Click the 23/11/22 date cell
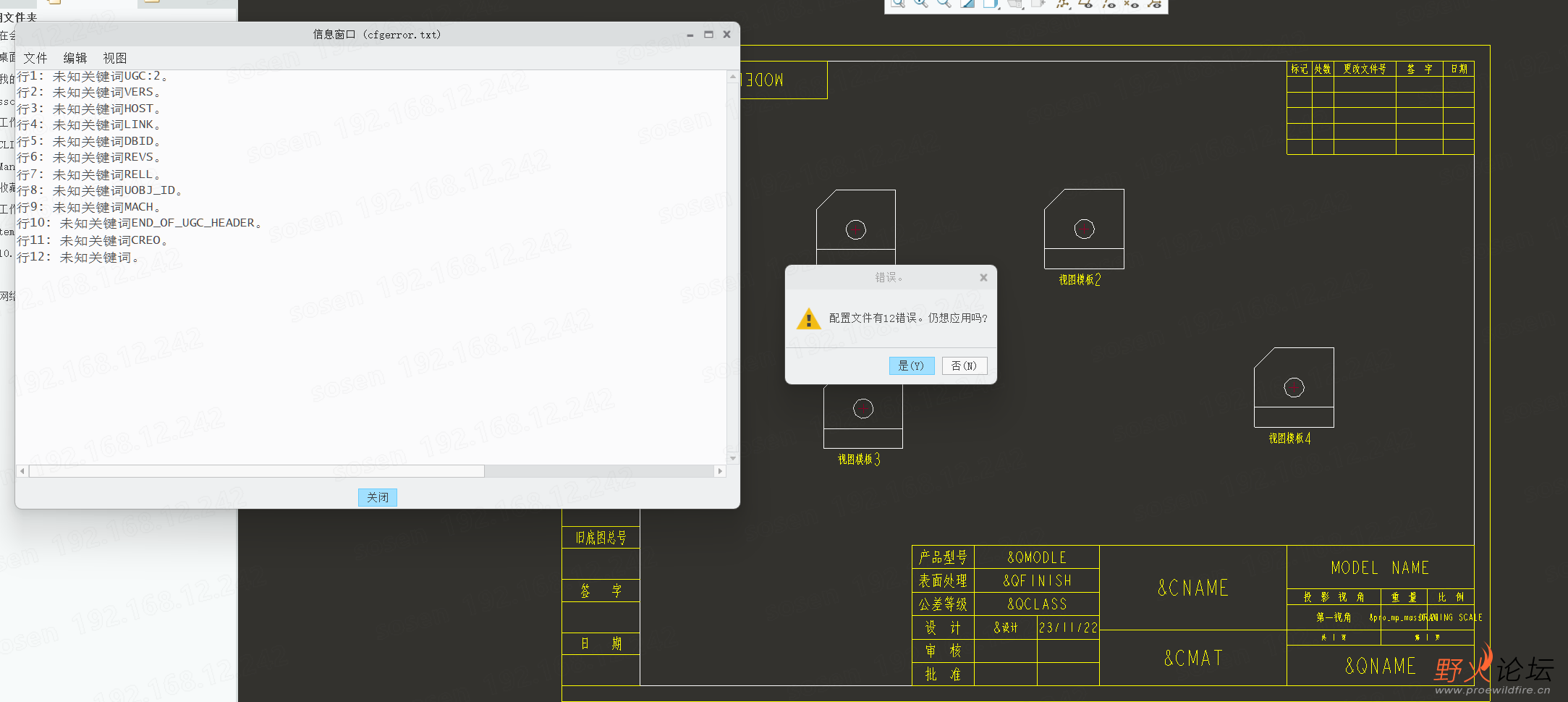Image resolution: width=1568 pixels, height=702 pixels. pyautogui.click(x=1068, y=627)
